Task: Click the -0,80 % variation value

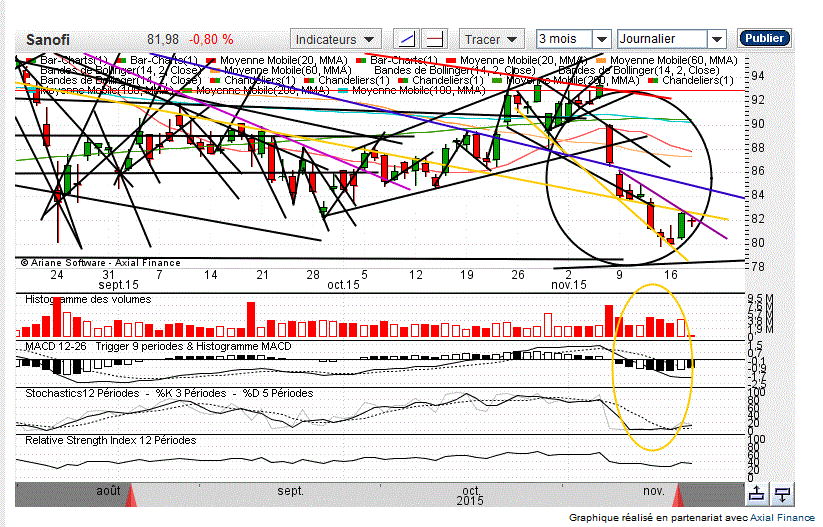Action: coord(211,40)
